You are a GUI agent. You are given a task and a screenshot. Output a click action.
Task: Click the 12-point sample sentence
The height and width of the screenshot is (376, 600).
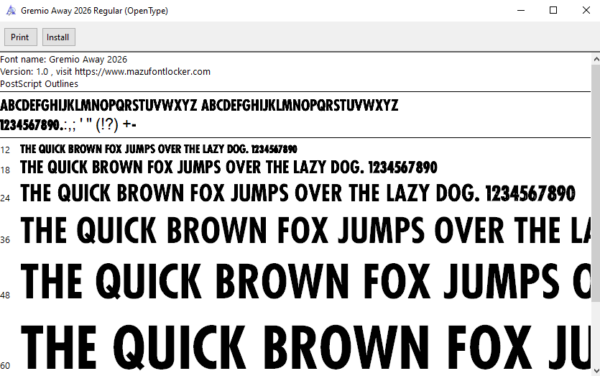[158, 149]
